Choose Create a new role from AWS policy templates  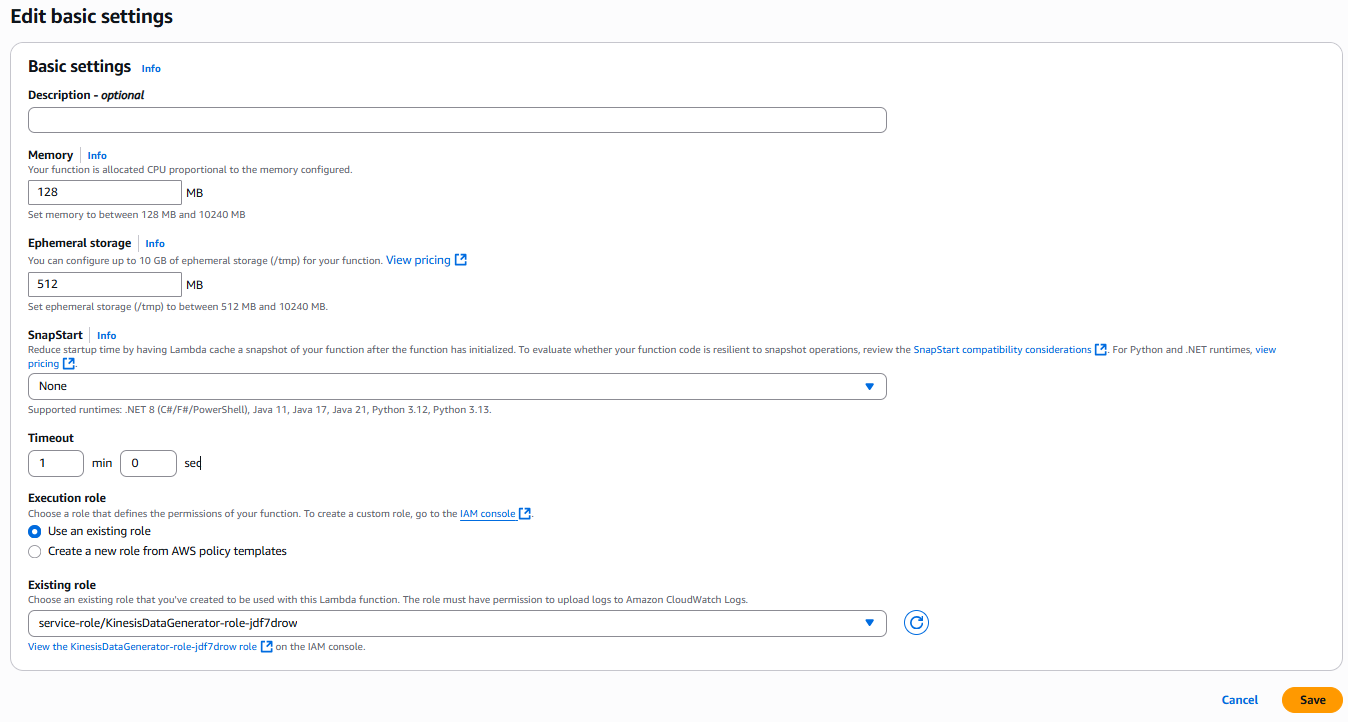35,551
